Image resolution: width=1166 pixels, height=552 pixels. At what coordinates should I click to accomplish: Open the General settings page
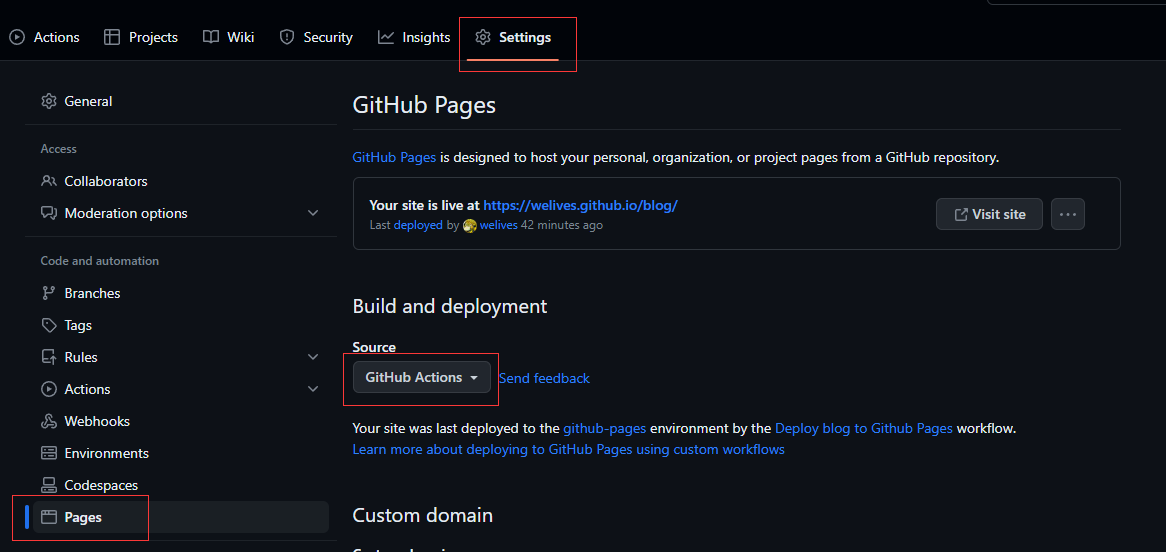[x=181, y=101]
